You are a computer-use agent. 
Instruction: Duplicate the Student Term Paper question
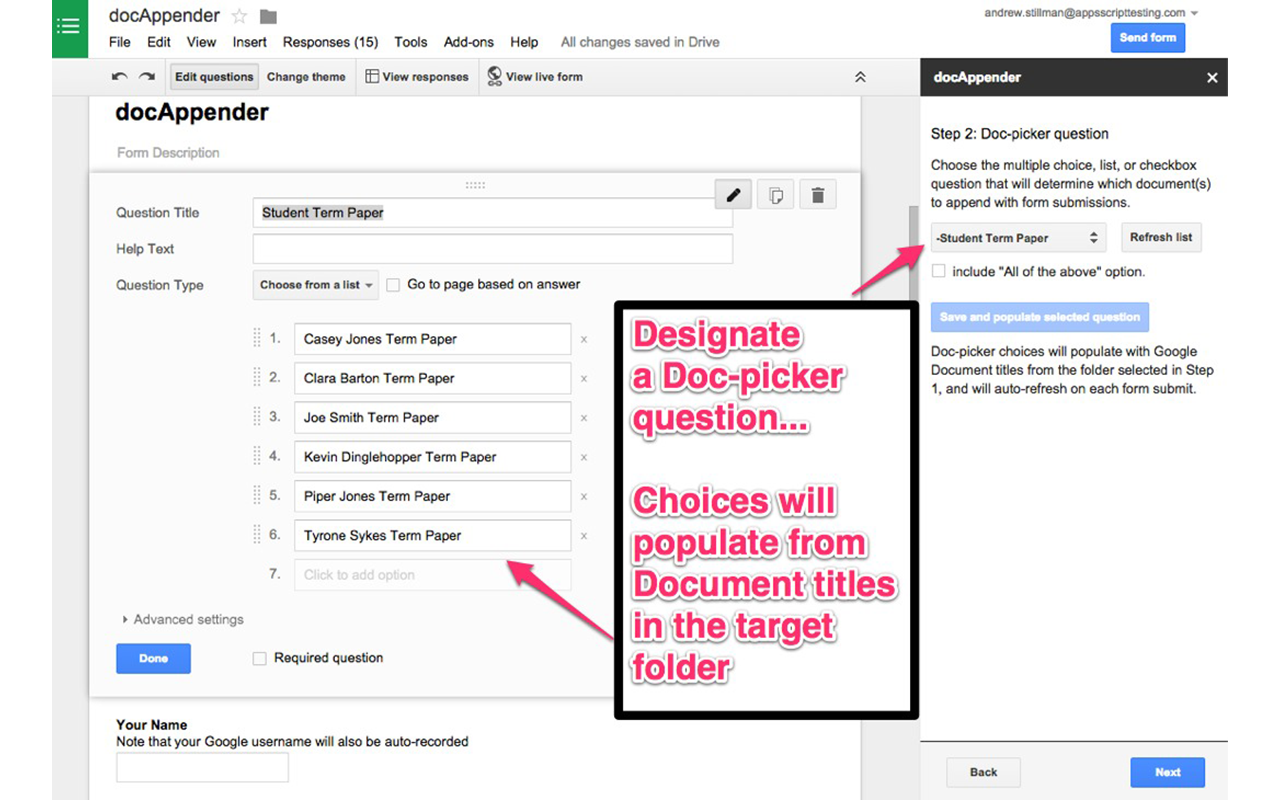click(x=775, y=196)
